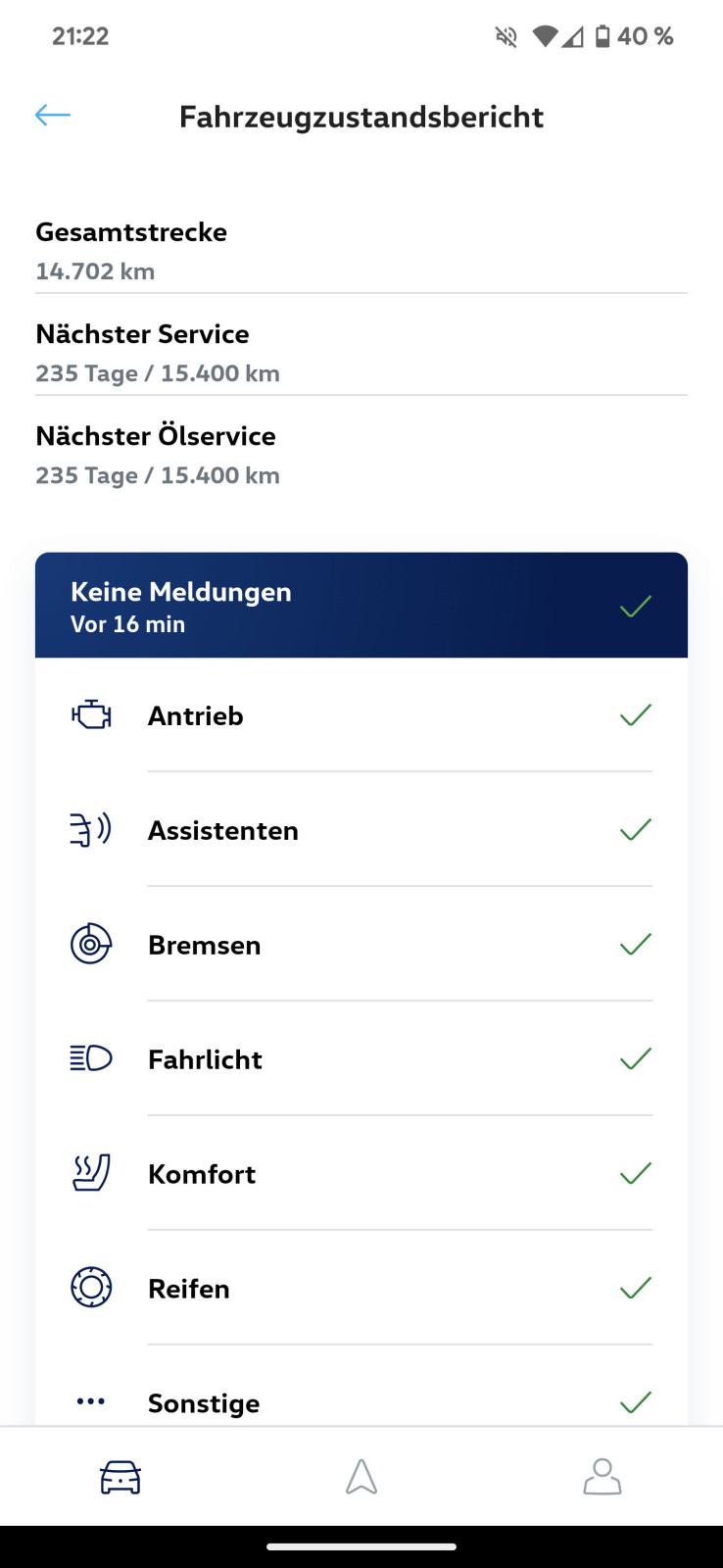Tap the Bremsen status checkmark
The image size is (723, 1568).
point(636,945)
